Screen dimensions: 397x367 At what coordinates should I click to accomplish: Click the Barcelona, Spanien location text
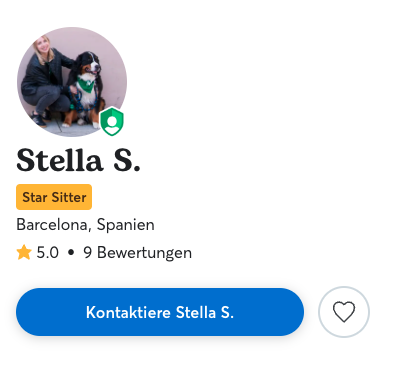pos(85,225)
